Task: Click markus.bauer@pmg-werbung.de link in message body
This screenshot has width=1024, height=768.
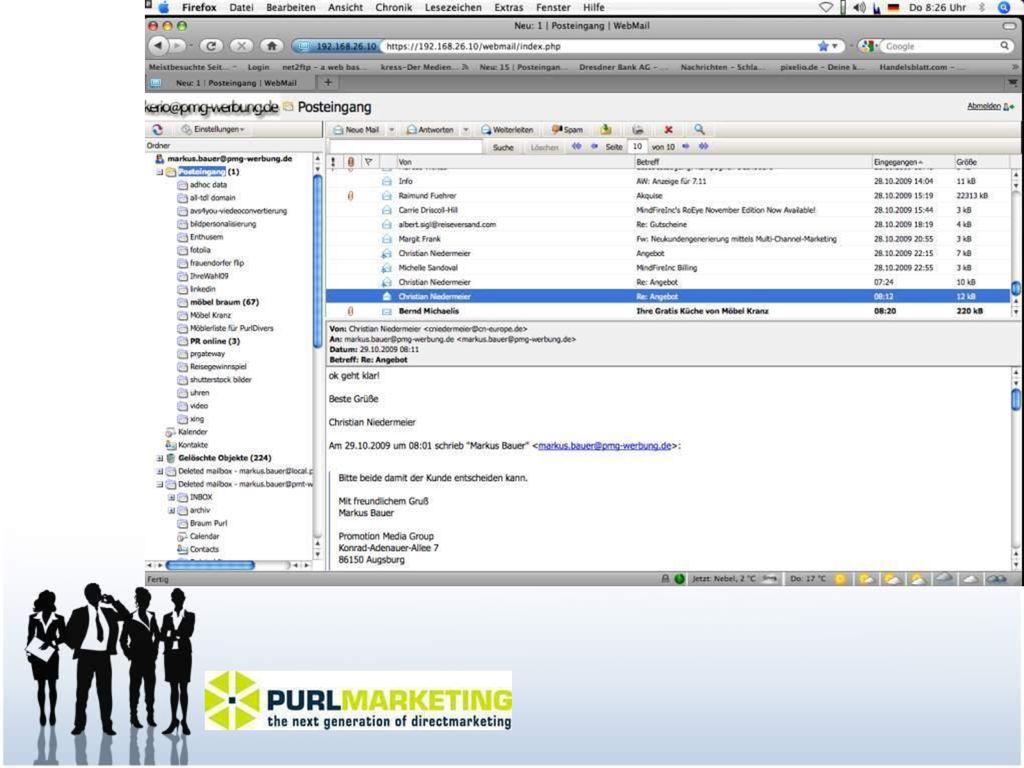Action: tap(604, 445)
